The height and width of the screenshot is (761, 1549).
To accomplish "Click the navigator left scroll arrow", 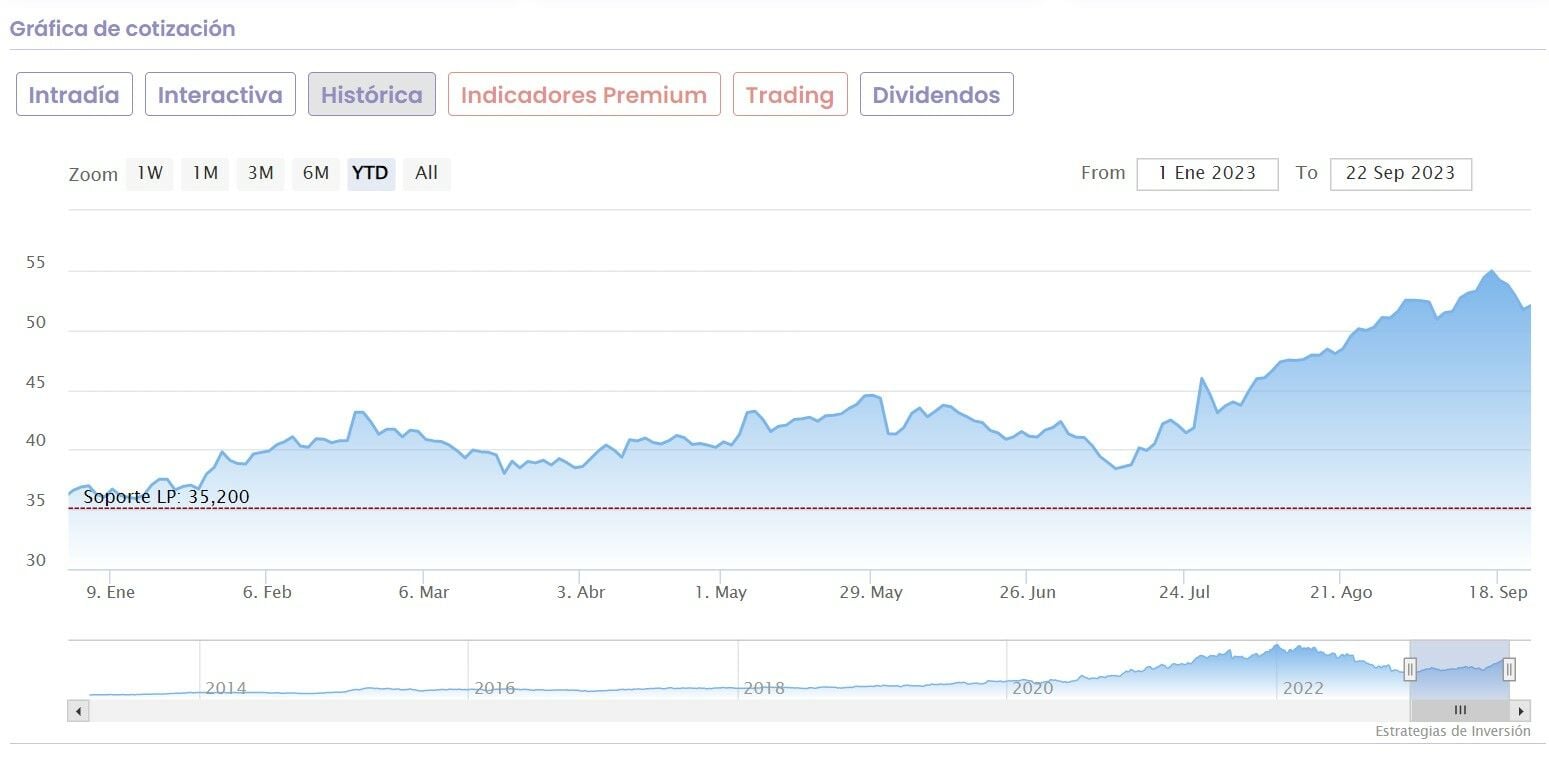I will point(78,711).
